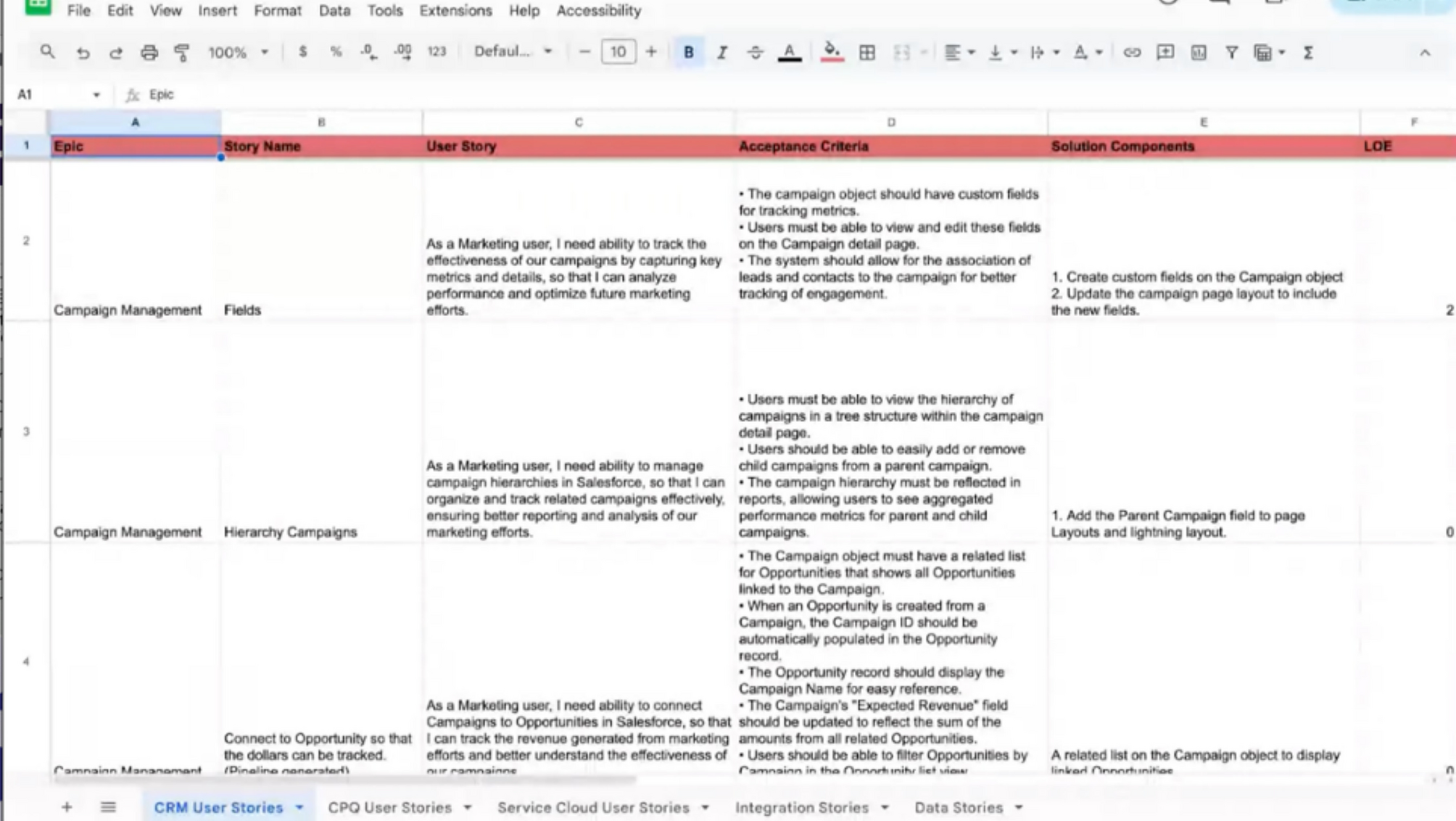
Task: Toggle italic formatting button
Action: click(x=721, y=52)
